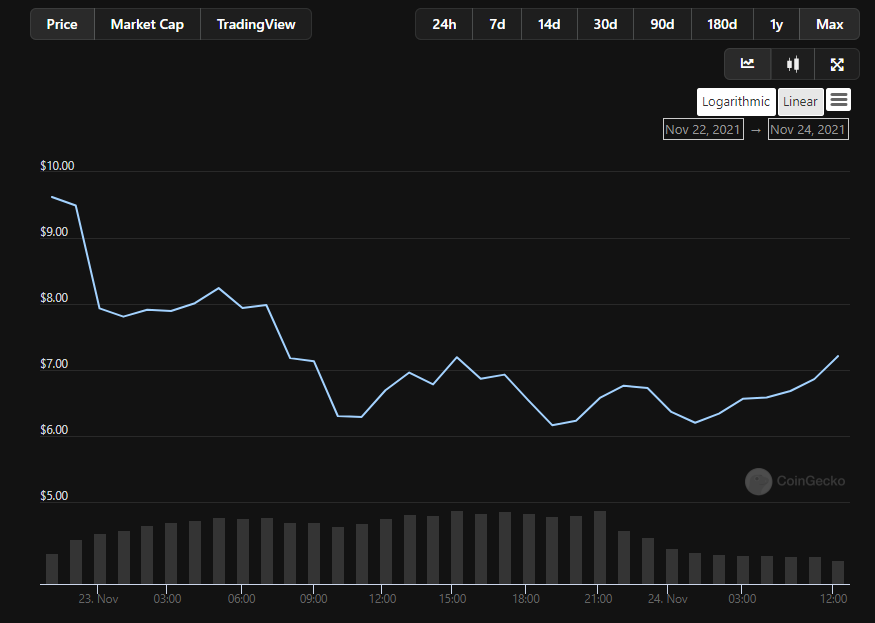Screen dimensions: 875x623
Task: Open fullscreen chart view icon
Action: [837, 64]
